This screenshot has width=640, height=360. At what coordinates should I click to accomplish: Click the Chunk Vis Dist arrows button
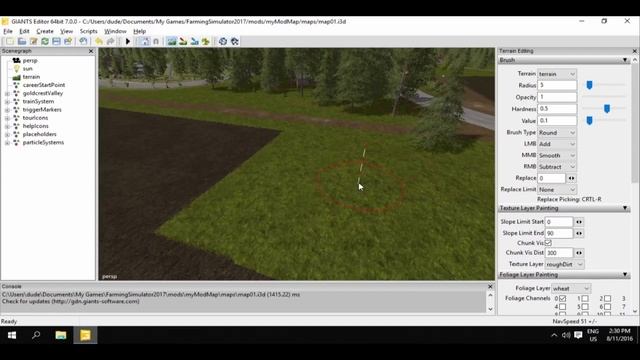coord(579,253)
